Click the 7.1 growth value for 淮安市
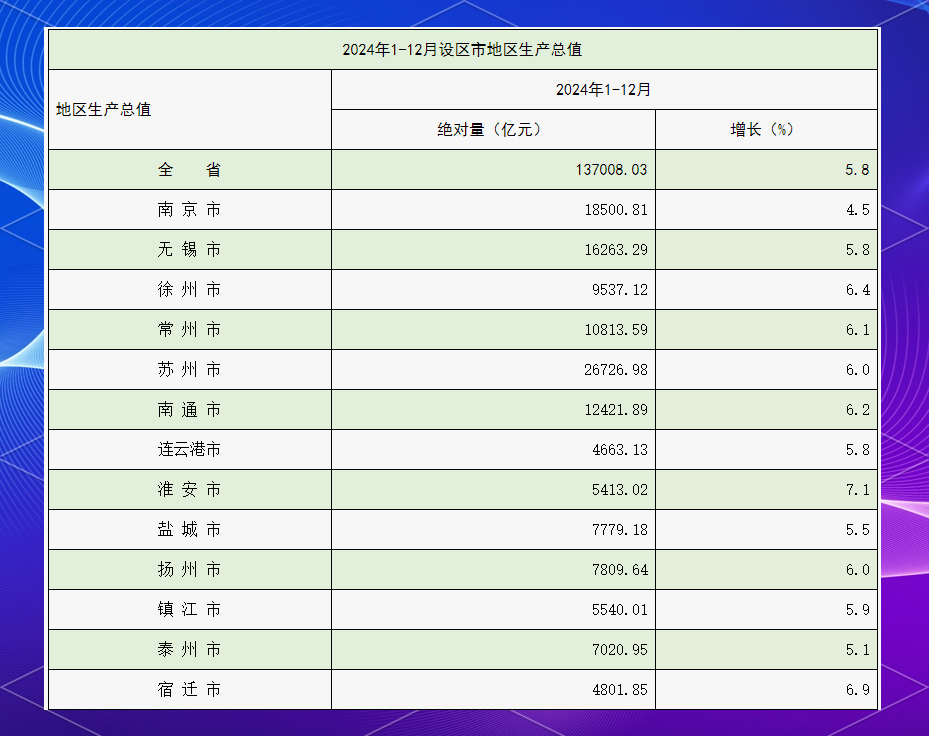Image resolution: width=929 pixels, height=736 pixels. (857, 490)
